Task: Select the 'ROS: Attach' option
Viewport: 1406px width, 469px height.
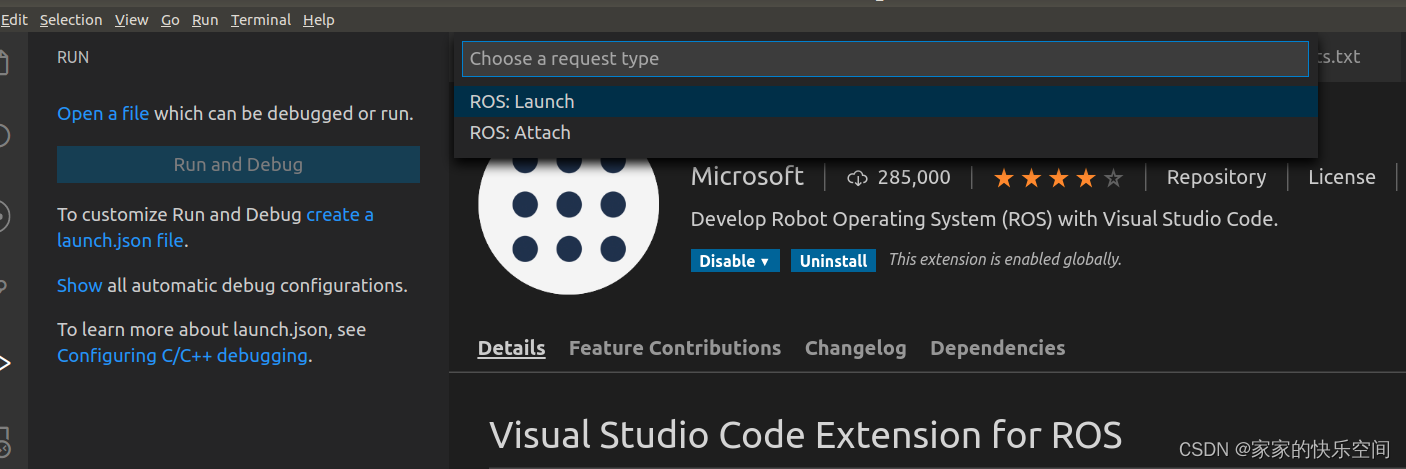Action: pyautogui.click(x=885, y=133)
